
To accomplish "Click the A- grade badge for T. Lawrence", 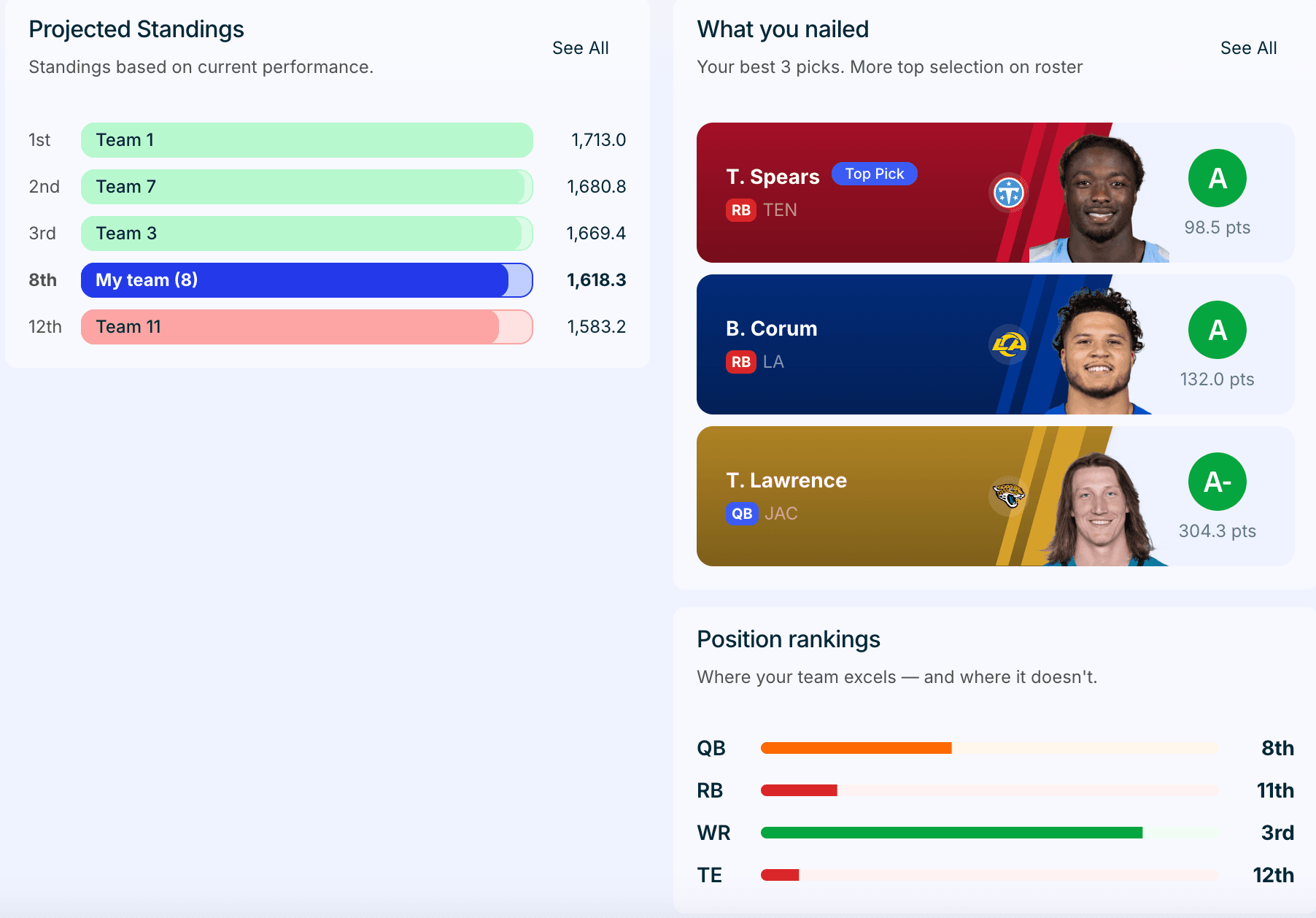I will pyautogui.click(x=1218, y=482).
